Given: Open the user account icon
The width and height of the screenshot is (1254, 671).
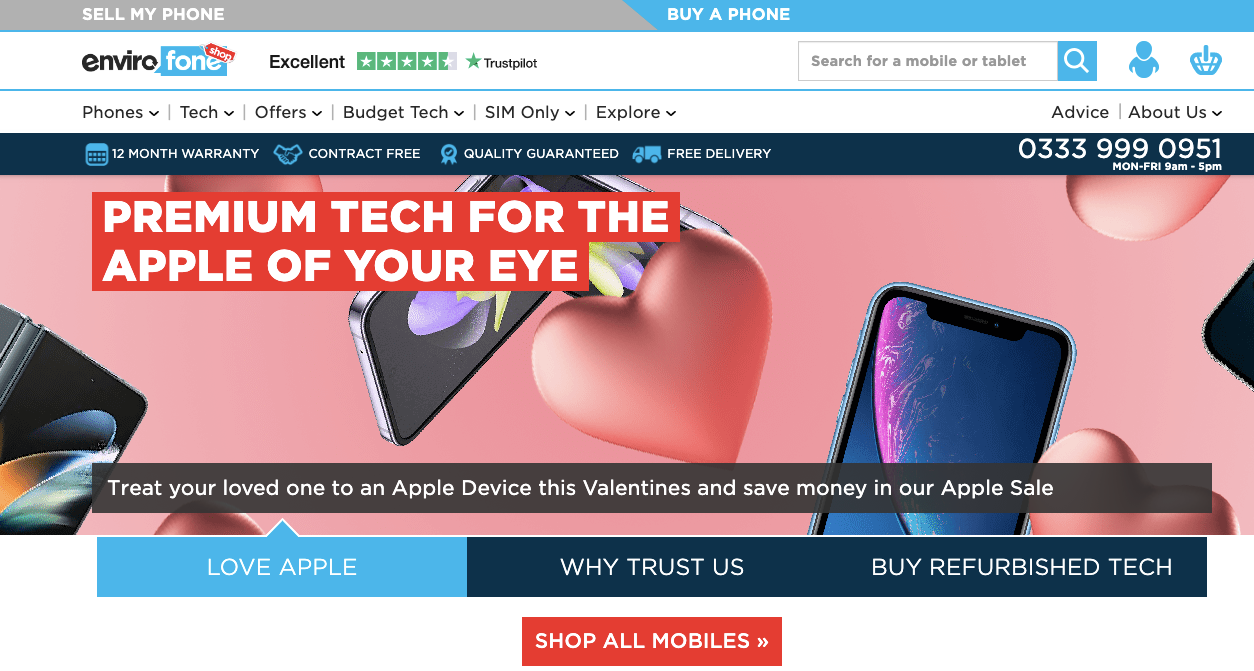Looking at the screenshot, I should pyautogui.click(x=1144, y=60).
